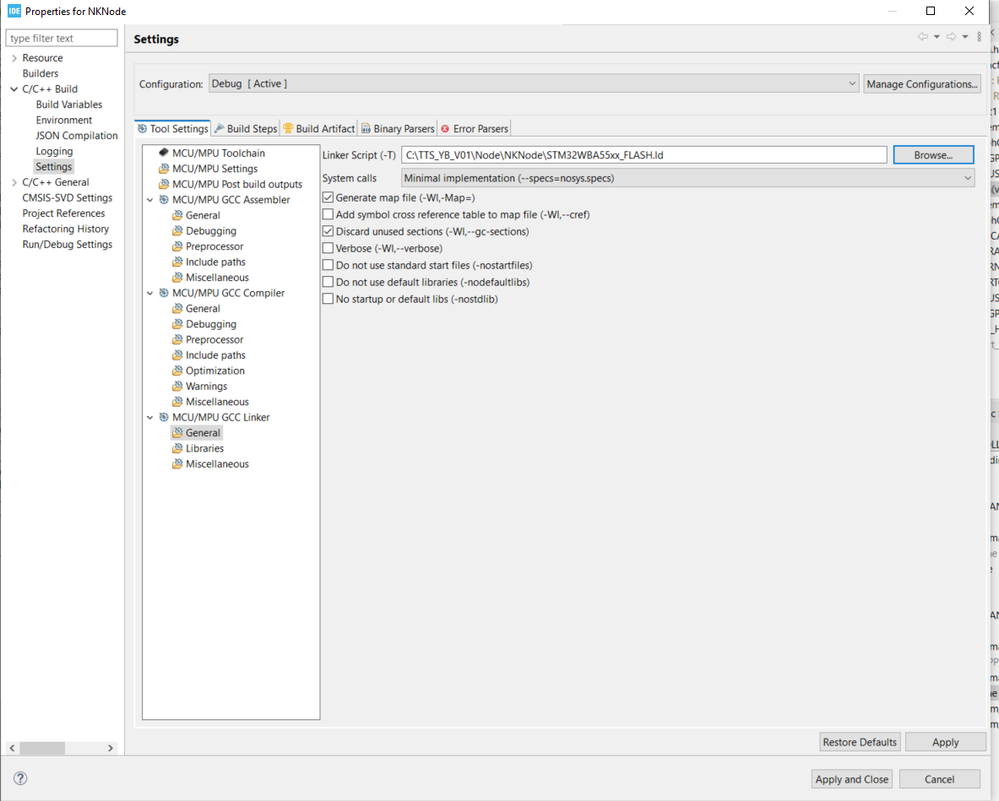Select Assembler Debugging option icon

pyautogui.click(x=178, y=231)
